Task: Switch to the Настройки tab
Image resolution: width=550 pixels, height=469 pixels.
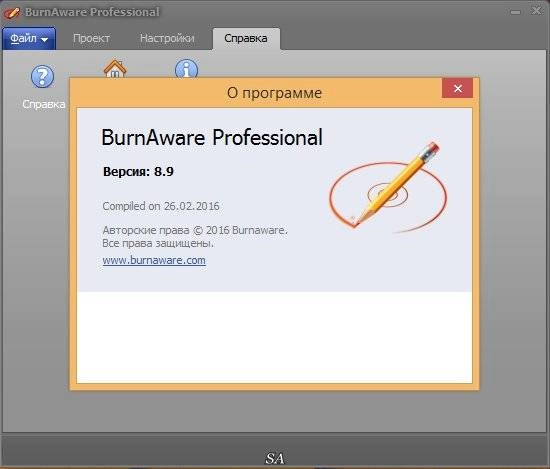Action: 167,38
